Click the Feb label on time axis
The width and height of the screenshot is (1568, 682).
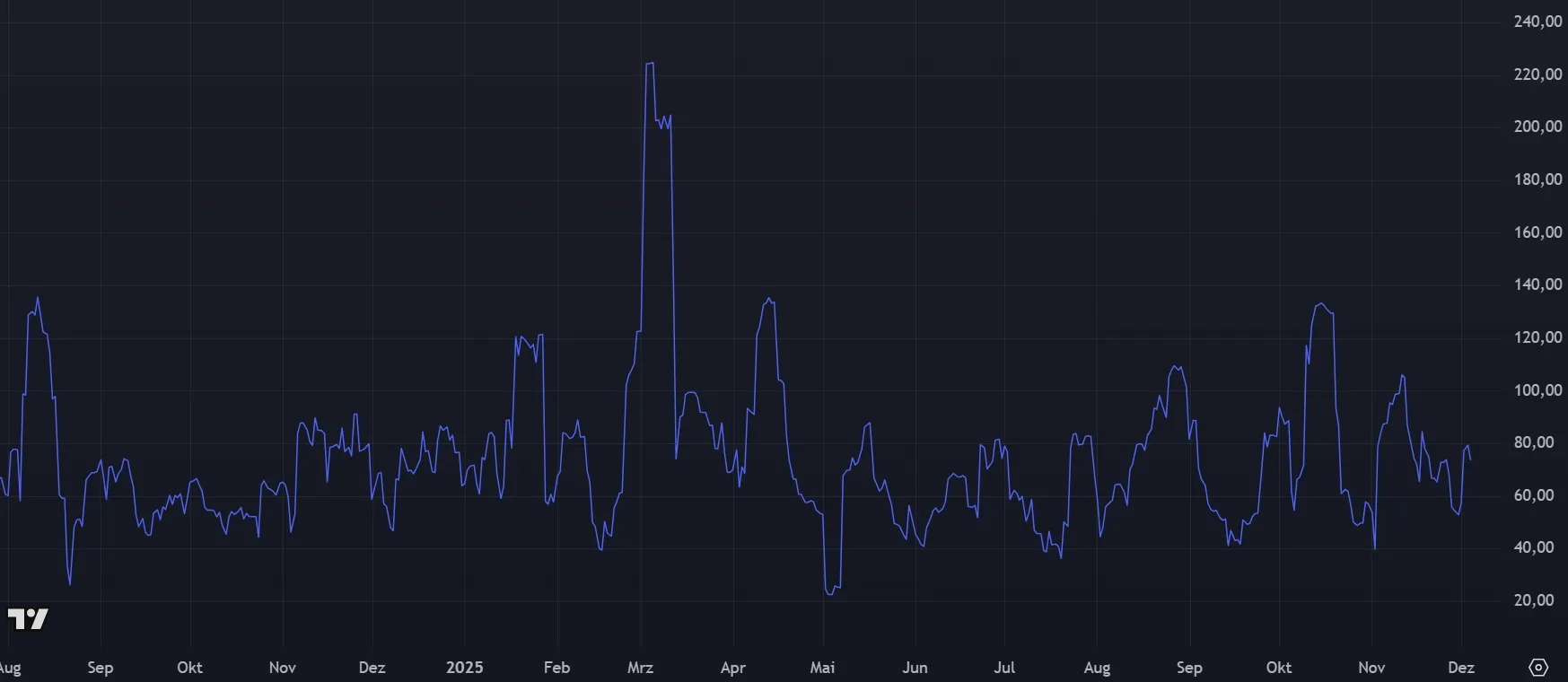(x=556, y=668)
